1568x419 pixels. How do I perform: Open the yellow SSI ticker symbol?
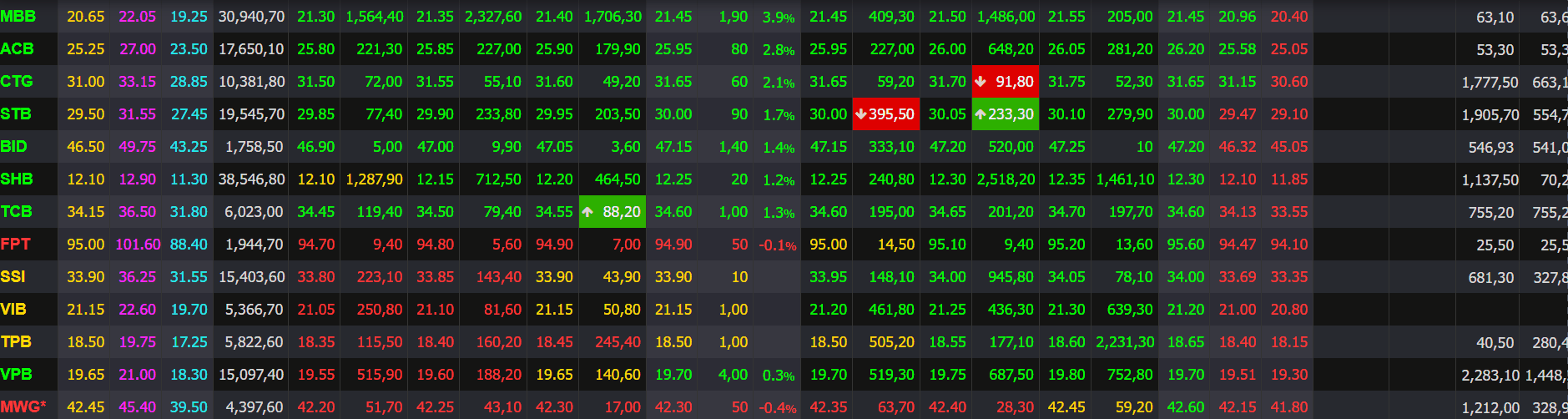[x=13, y=276]
